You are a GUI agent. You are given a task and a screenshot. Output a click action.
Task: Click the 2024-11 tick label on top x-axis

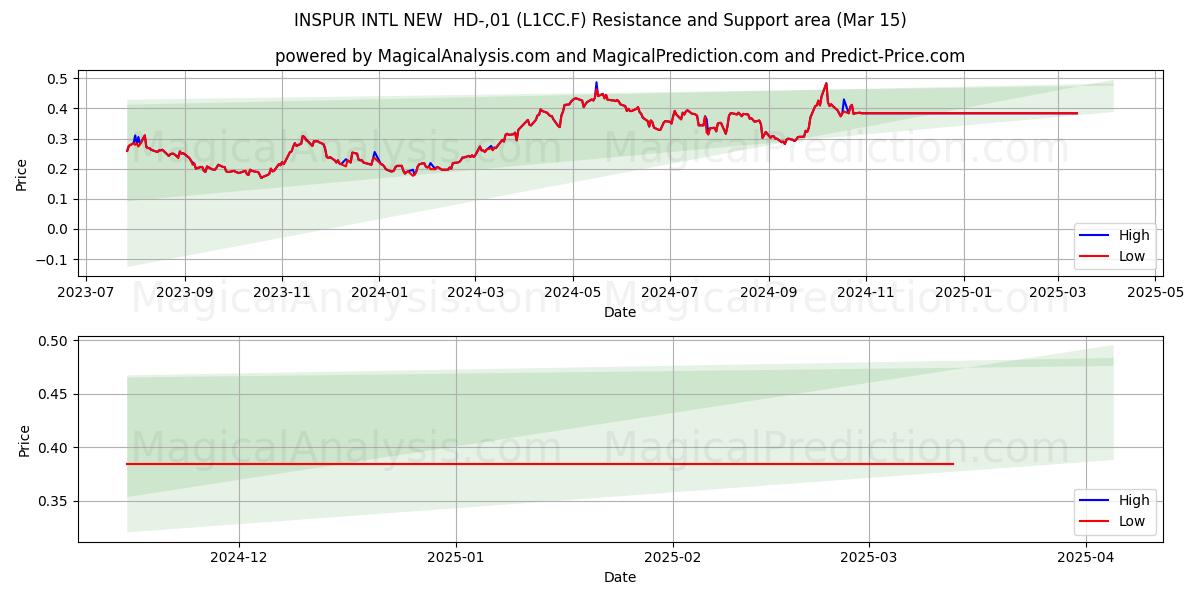pyautogui.click(x=866, y=294)
